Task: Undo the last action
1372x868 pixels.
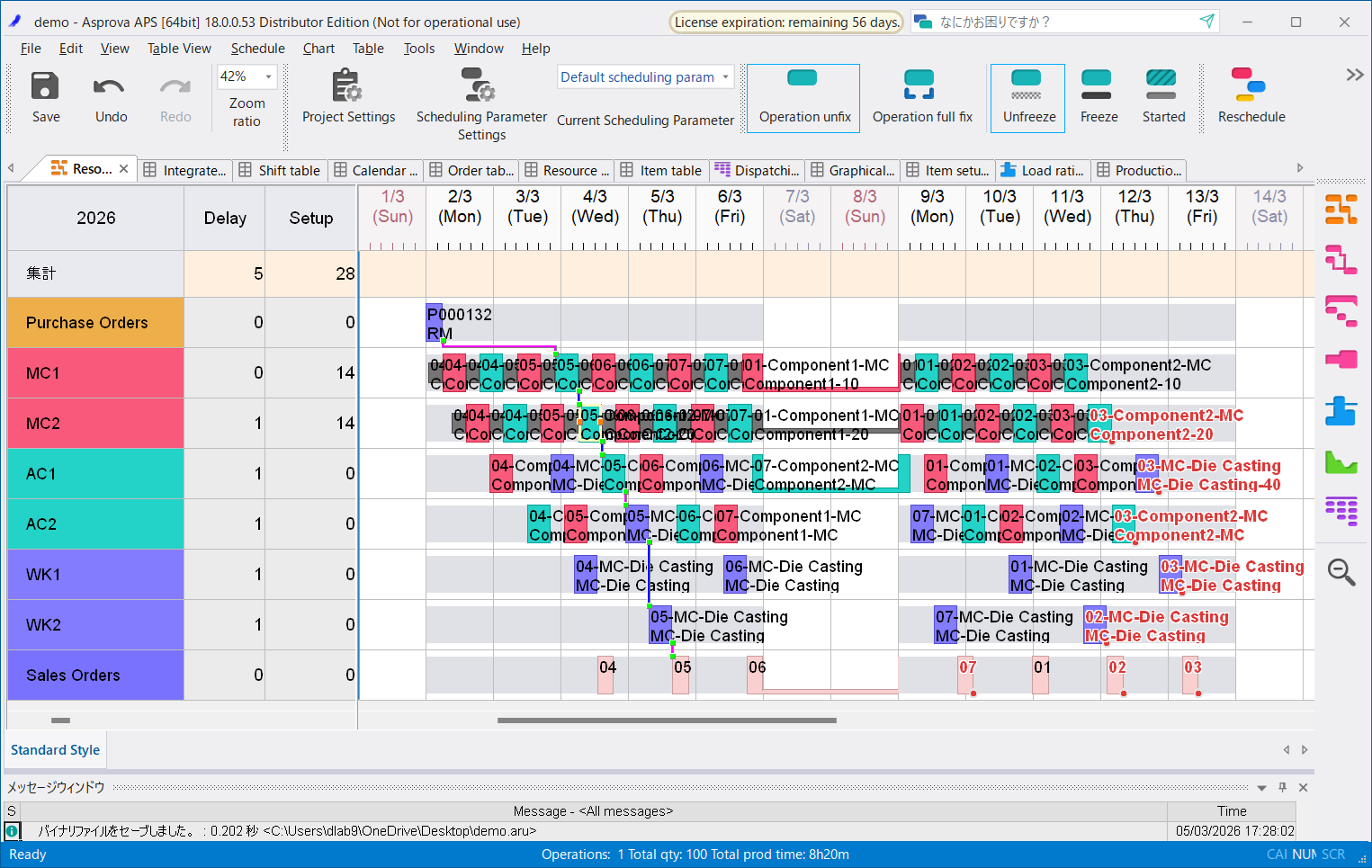Action: click(111, 87)
